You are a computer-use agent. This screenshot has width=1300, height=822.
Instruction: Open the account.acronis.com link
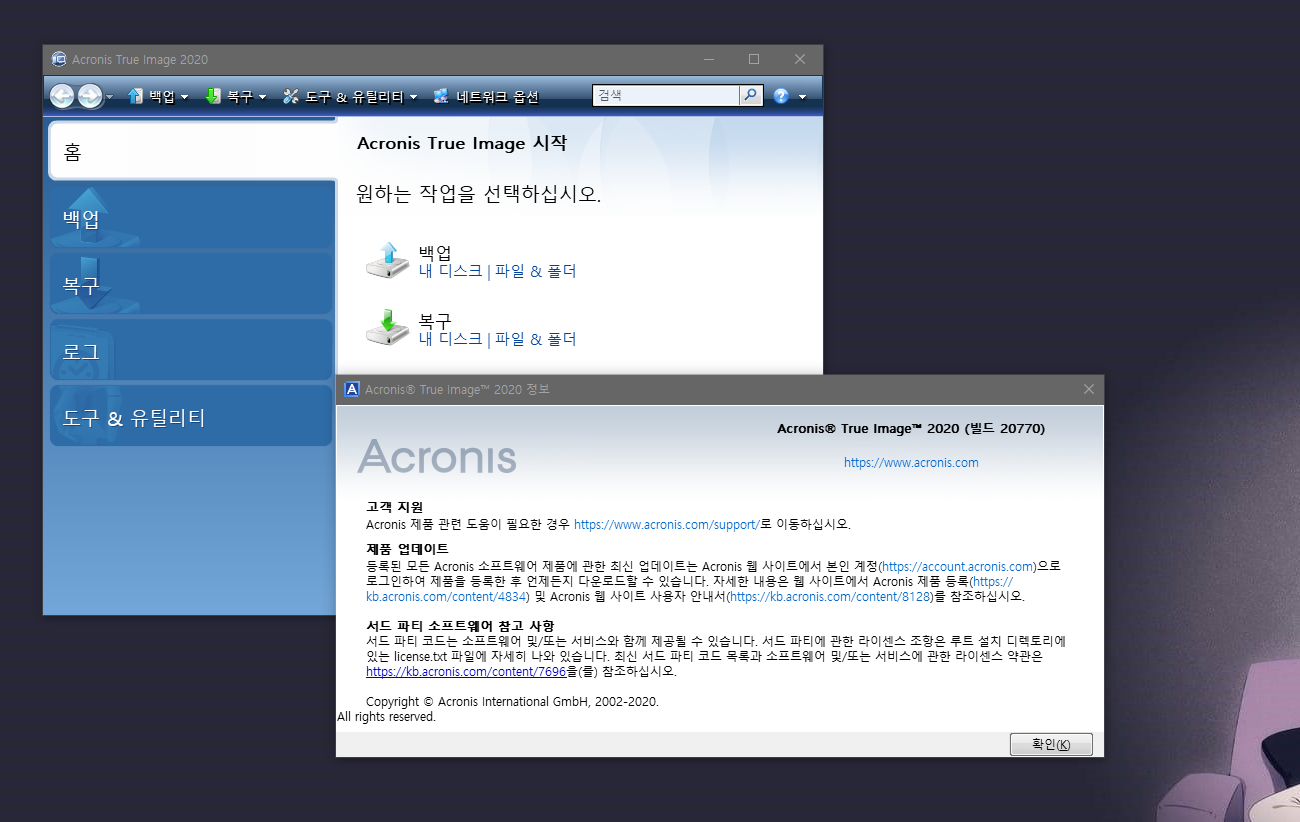(957, 566)
